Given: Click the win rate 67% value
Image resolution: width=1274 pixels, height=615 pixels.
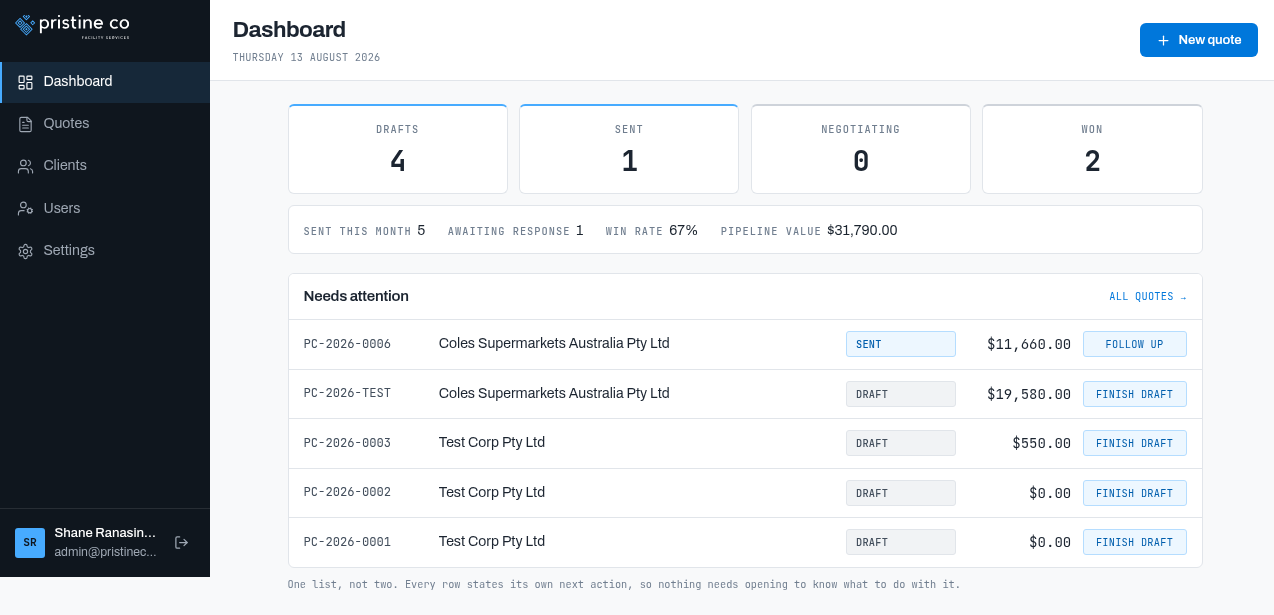Looking at the screenshot, I should tap(683, 230).
